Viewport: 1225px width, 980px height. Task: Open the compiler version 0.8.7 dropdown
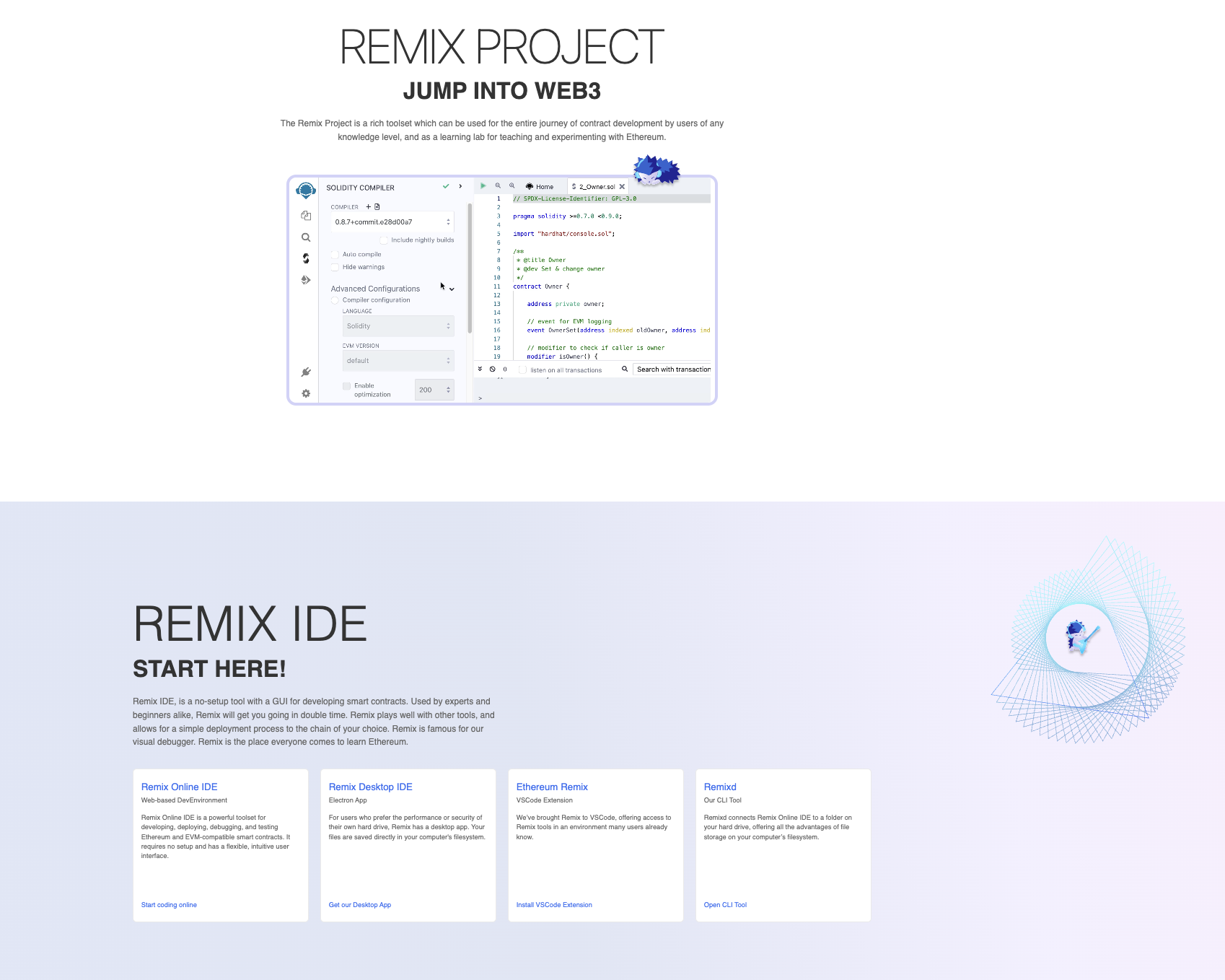point(392,222)
